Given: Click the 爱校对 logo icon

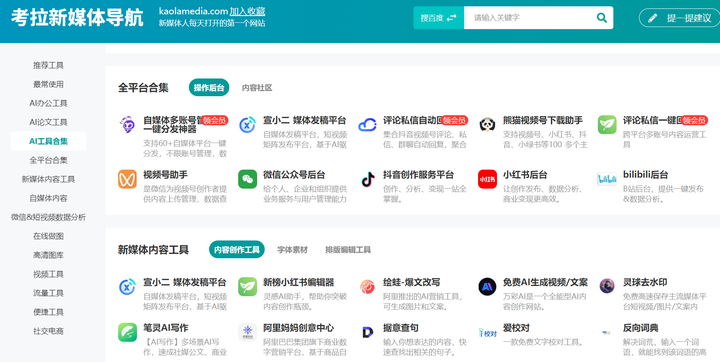Looking at the screenshot, I should 487,333.
